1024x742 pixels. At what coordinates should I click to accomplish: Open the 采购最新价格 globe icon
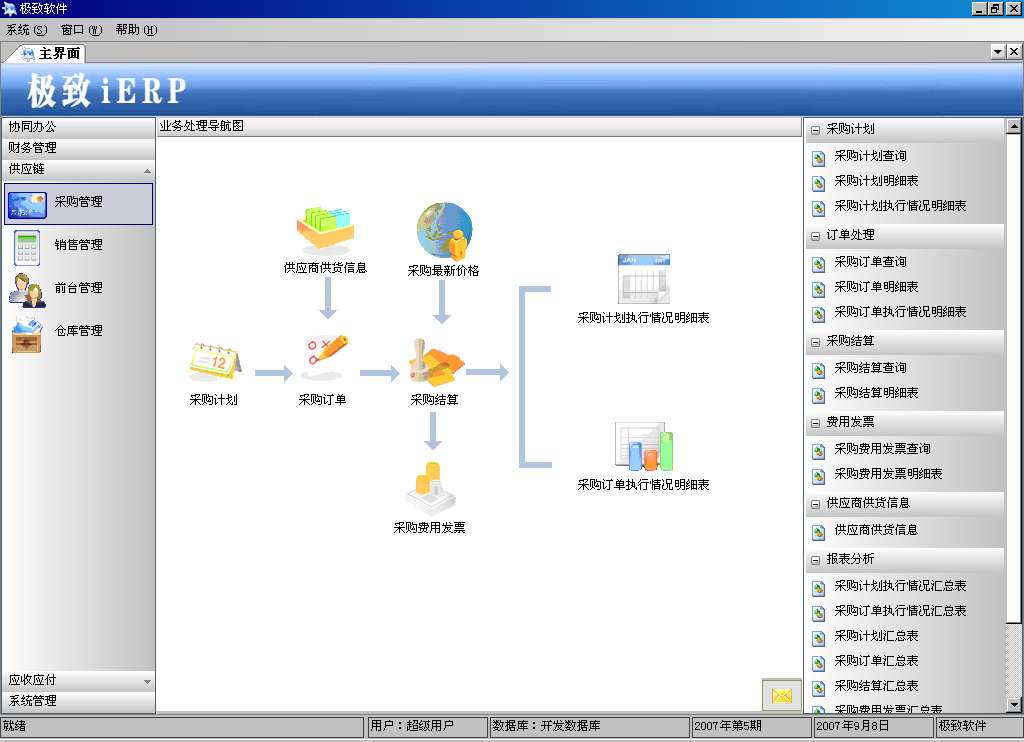point(445,231)
